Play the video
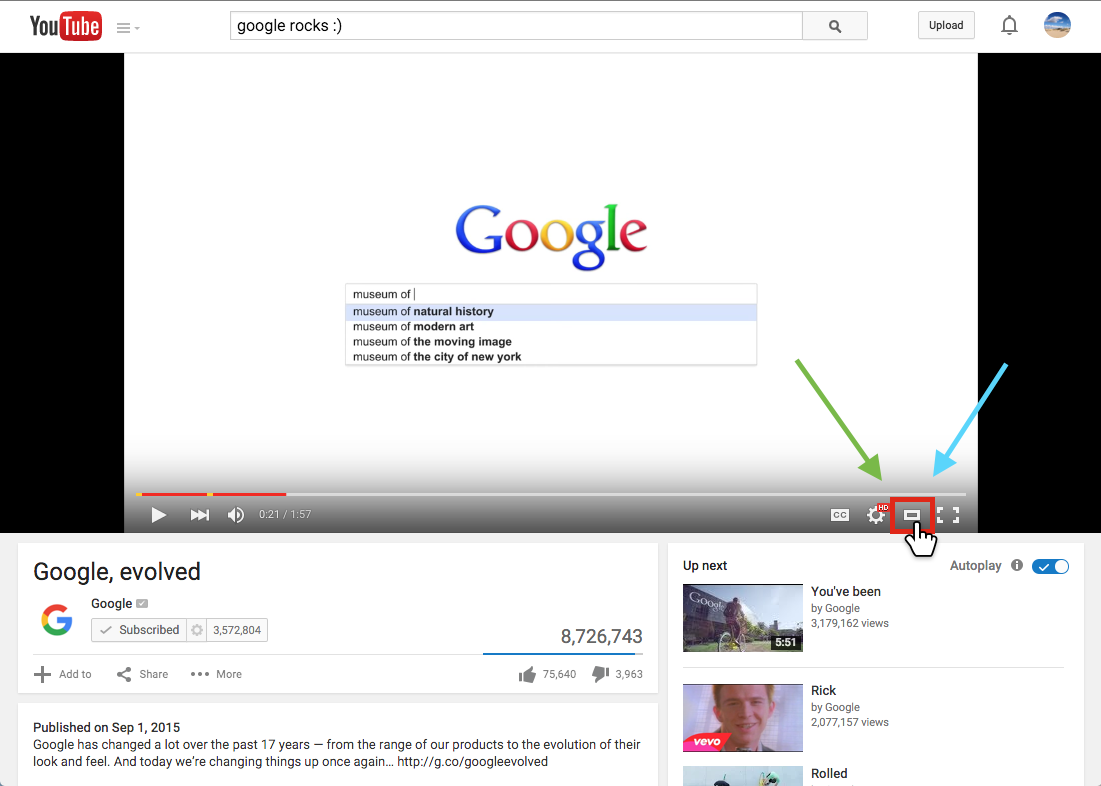 coord(159,515)
